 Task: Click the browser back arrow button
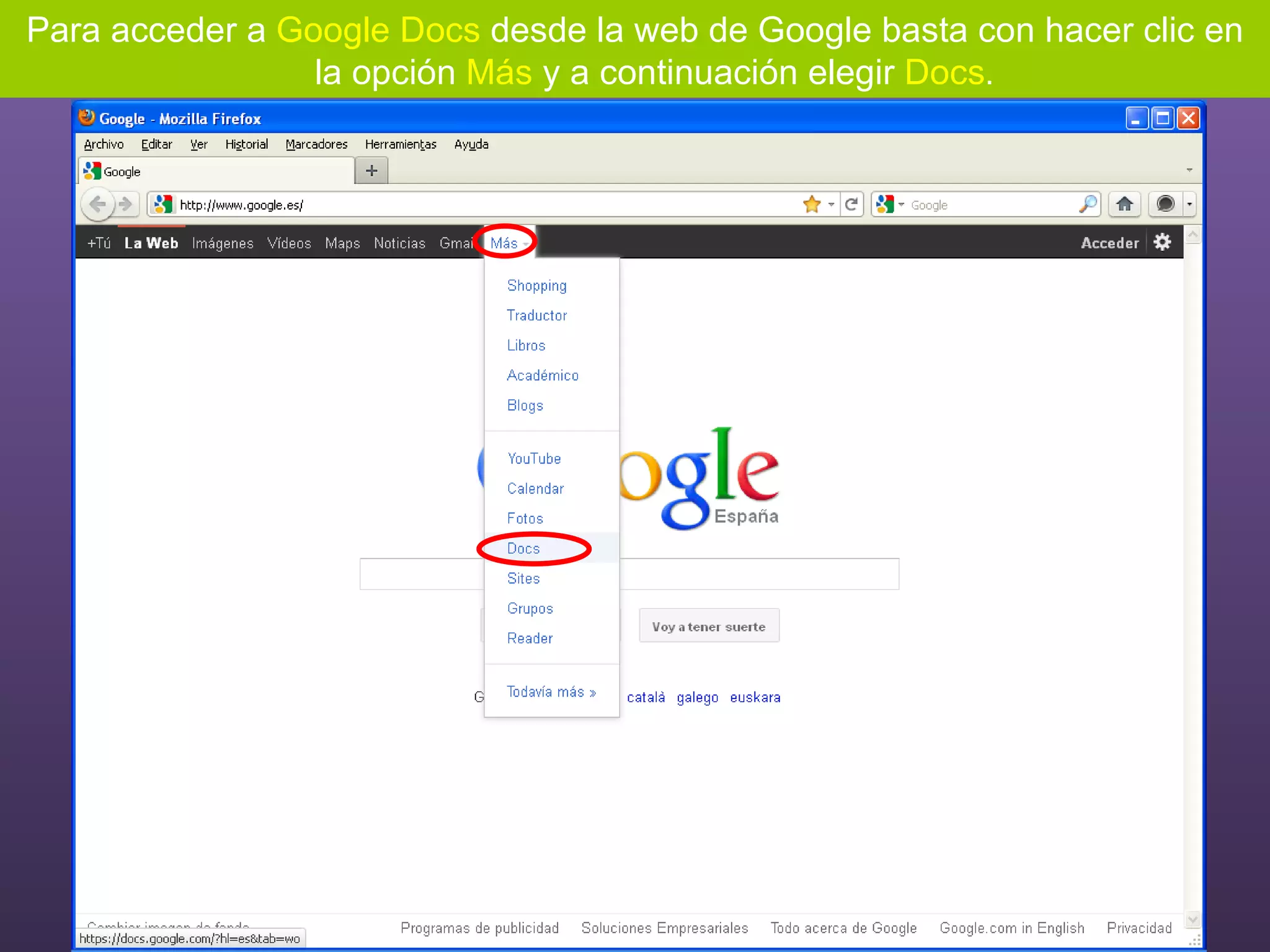coord(97,205)
